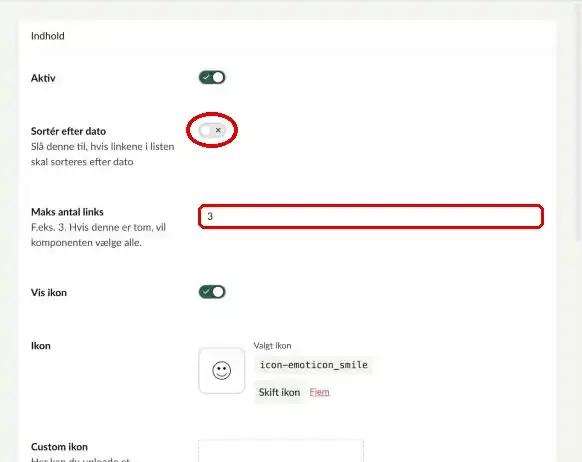The height and width of the screenshot is (462, 582).
Task: Enable the Sortér efter dato switch
Action: coord(212,130)
